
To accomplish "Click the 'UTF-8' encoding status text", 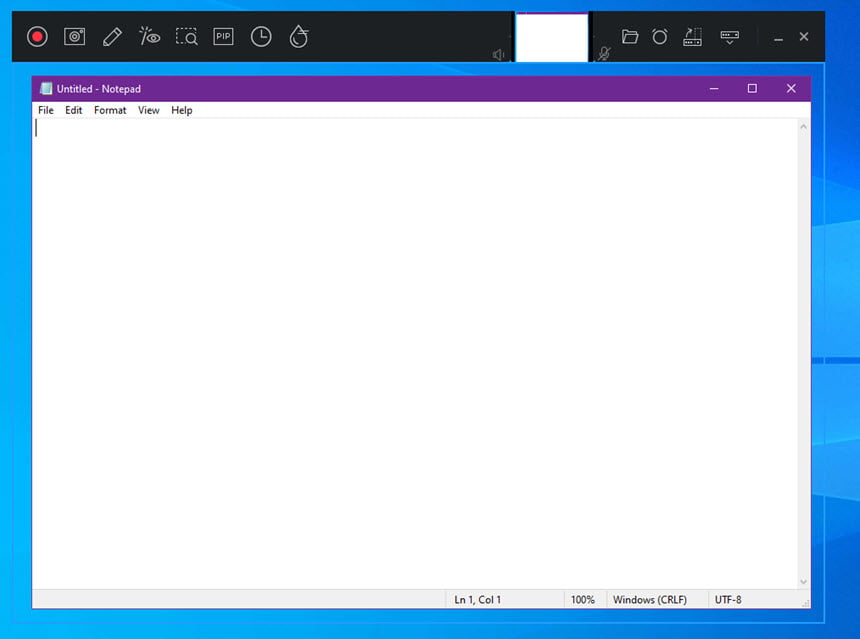I will [x=728, y=600].
